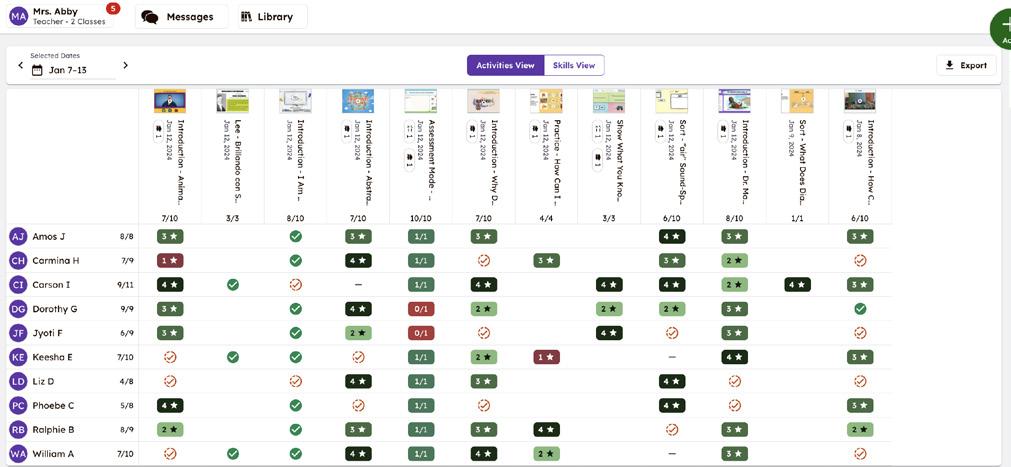Open Assessment Mode activity thumbnail
The height and width of the screenshot is (467, 1011).
(x=420, y=101)
